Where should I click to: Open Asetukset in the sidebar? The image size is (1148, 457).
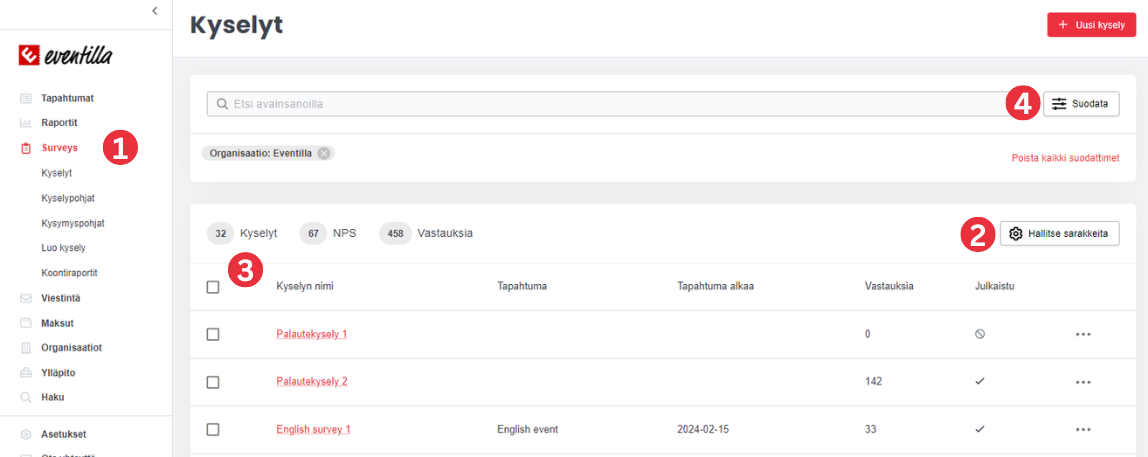[x=64, y=434]
